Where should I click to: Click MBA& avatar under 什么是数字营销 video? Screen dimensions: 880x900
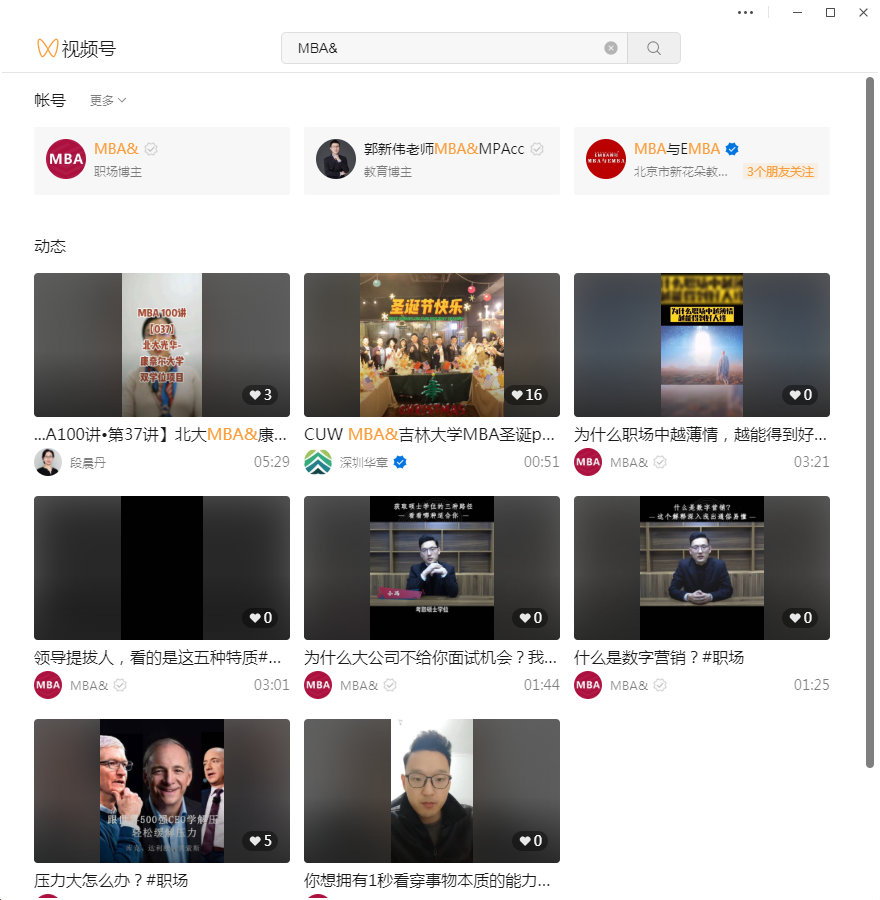tap(588, 685)
